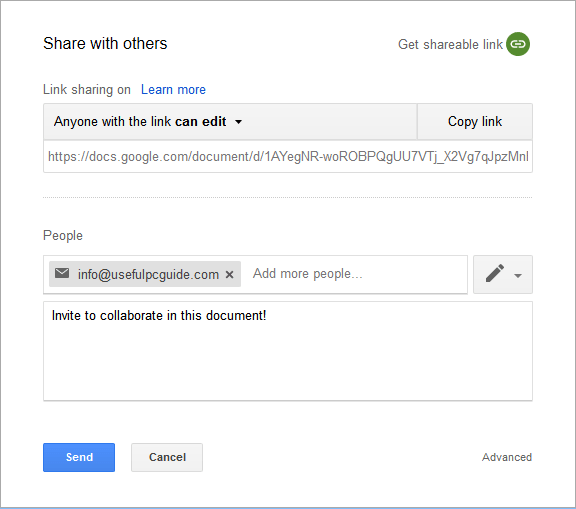Click the green shareable link chain icon
576x509 pixels.
(x=518, y=44)
